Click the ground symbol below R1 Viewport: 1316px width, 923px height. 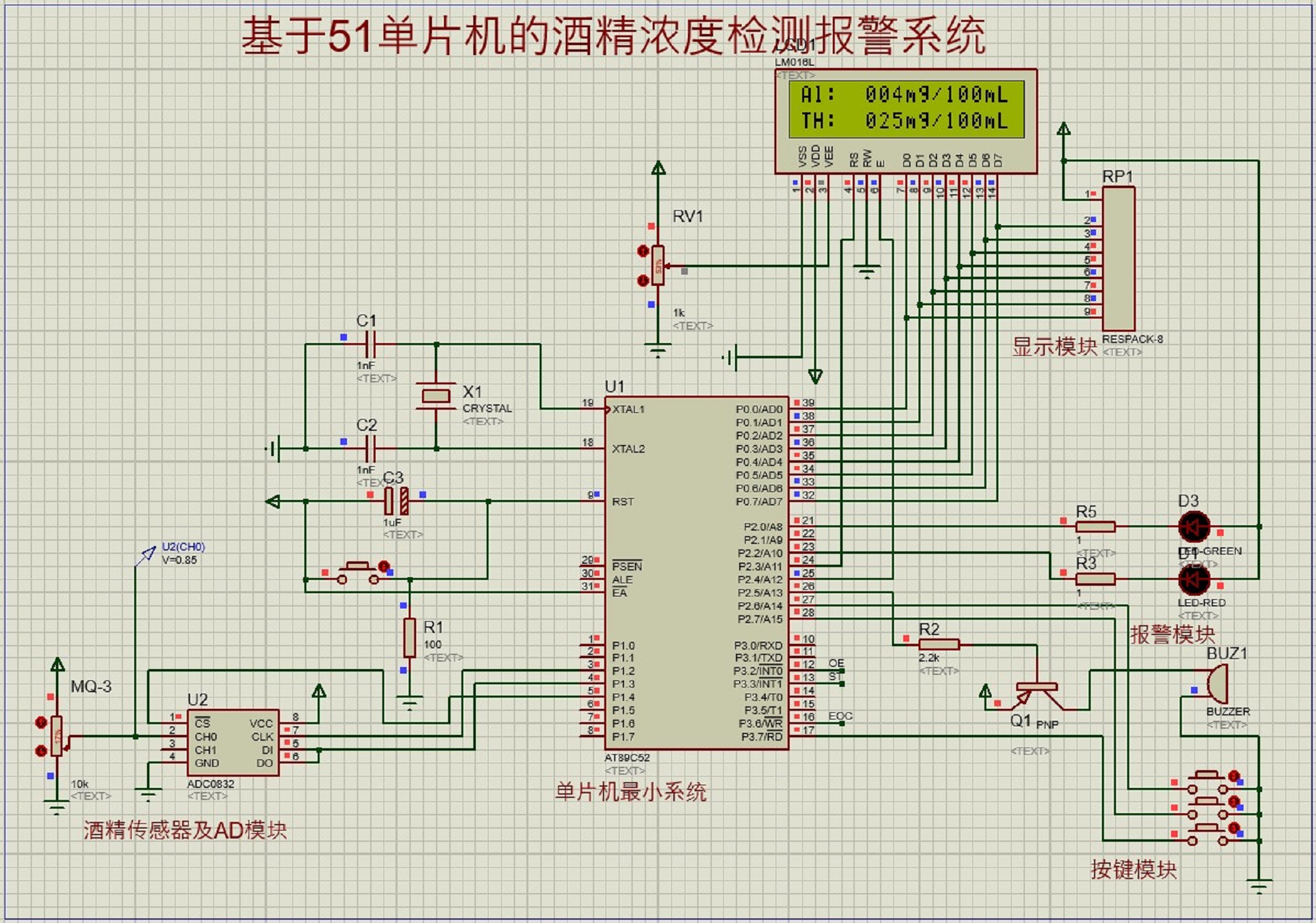(x=409, y=702)
